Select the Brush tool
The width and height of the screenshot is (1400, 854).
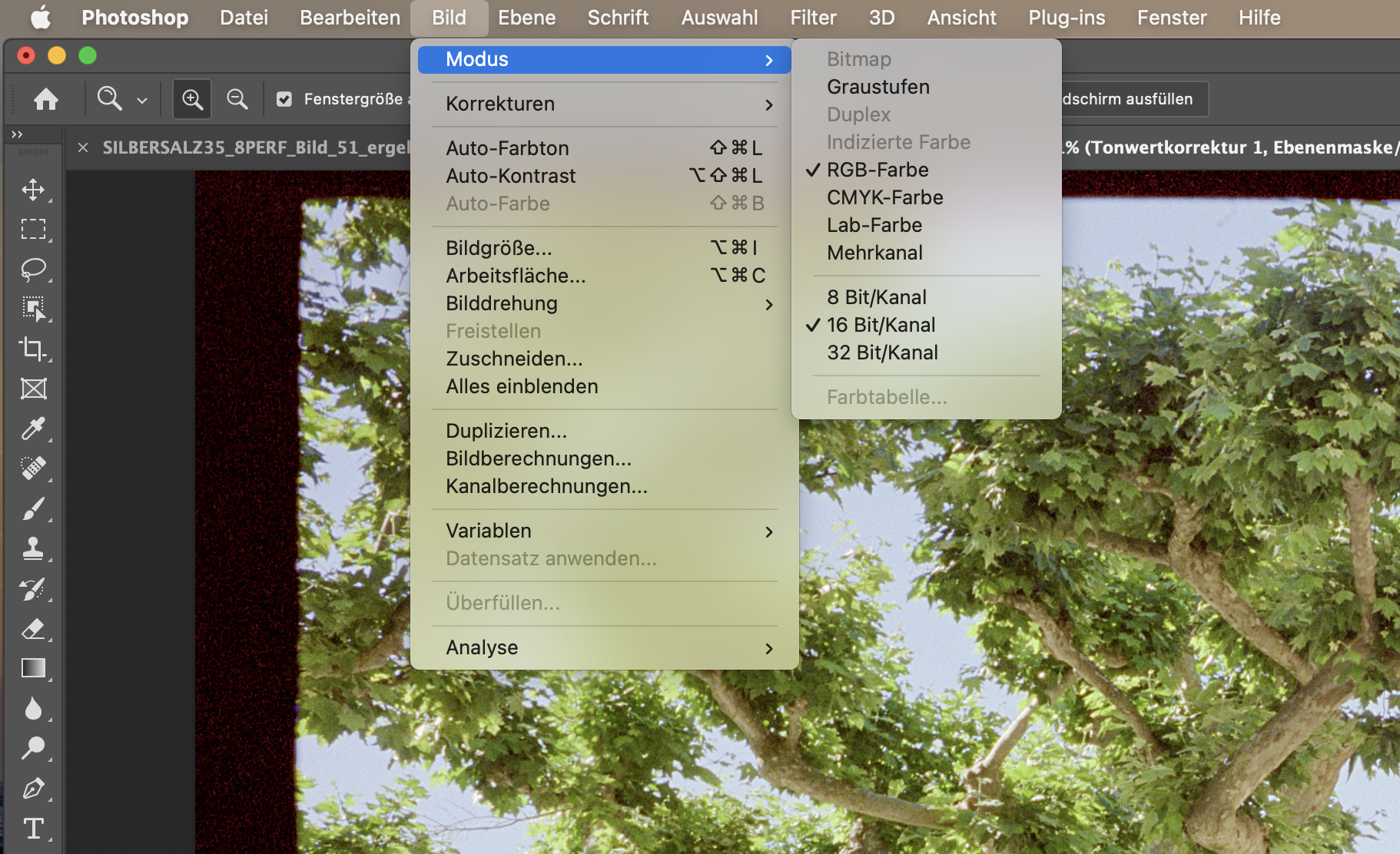(x=33, y=508)
